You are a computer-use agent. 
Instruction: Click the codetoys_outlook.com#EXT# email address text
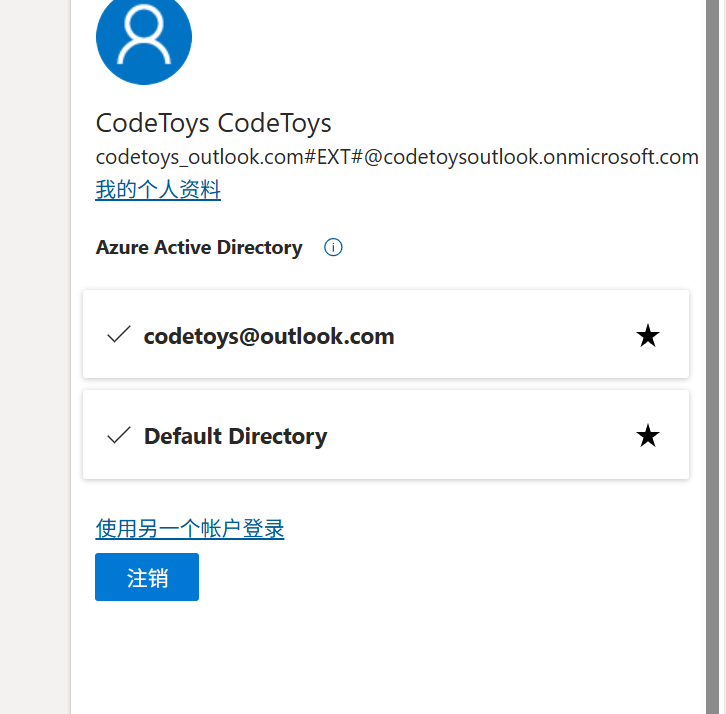pos(397,157)
